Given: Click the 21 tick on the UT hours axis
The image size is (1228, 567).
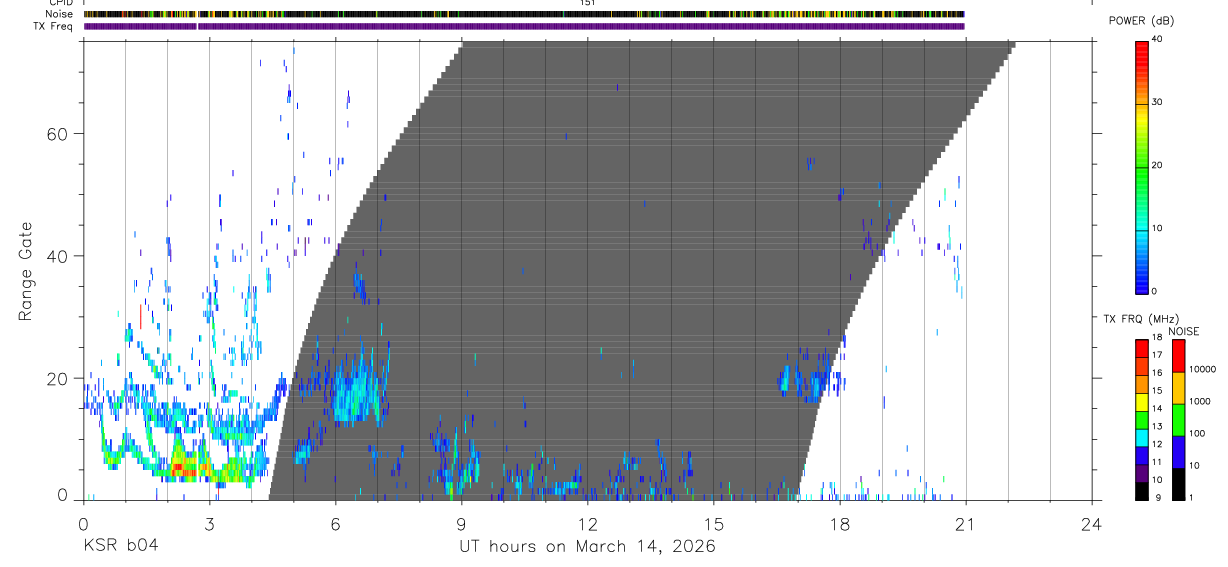Looking at the screenshot, I should pyautogui.click(x=966, y=523).
